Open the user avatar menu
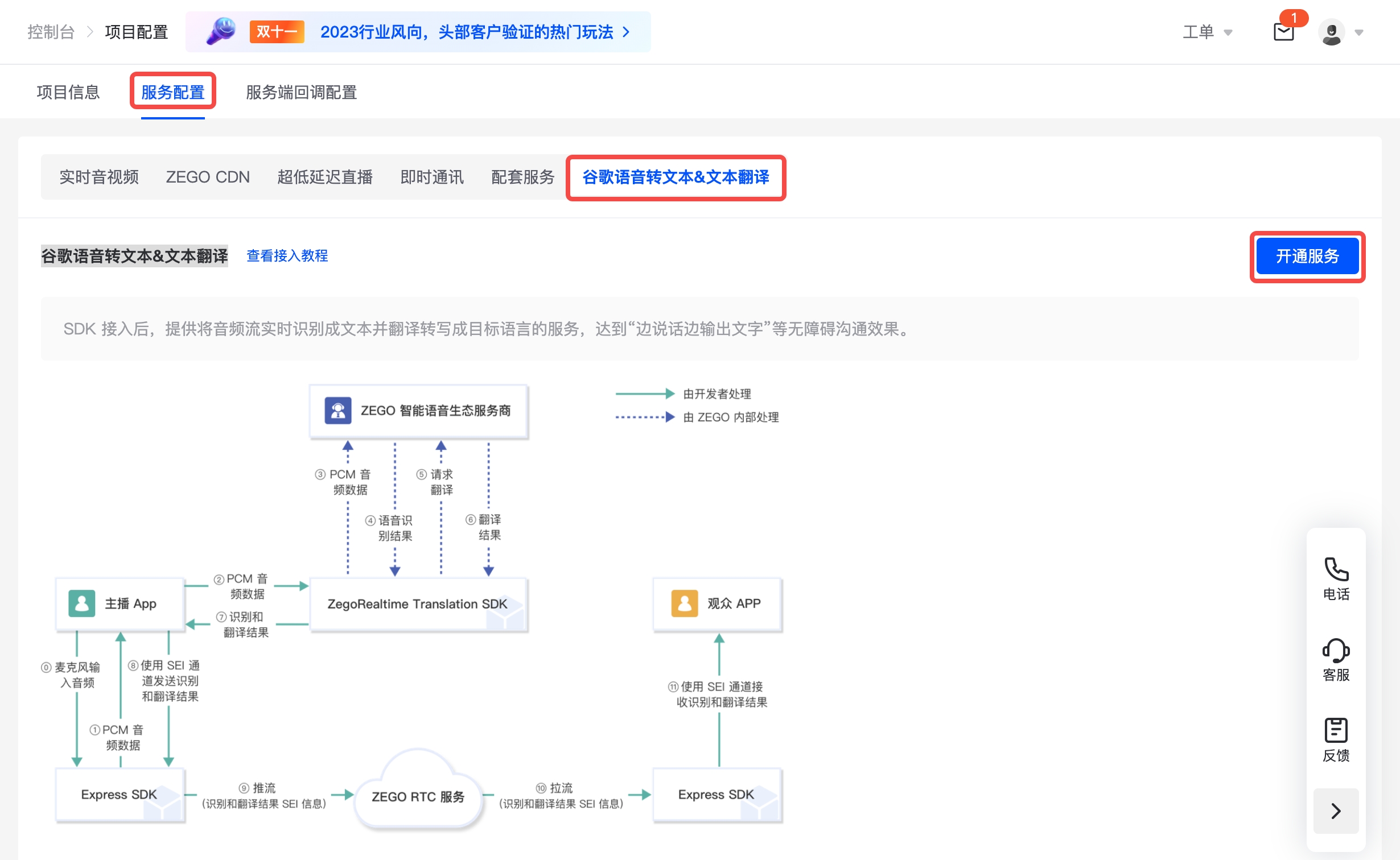This screenshot has width=1400, height=860. [x=1331, y=32]
